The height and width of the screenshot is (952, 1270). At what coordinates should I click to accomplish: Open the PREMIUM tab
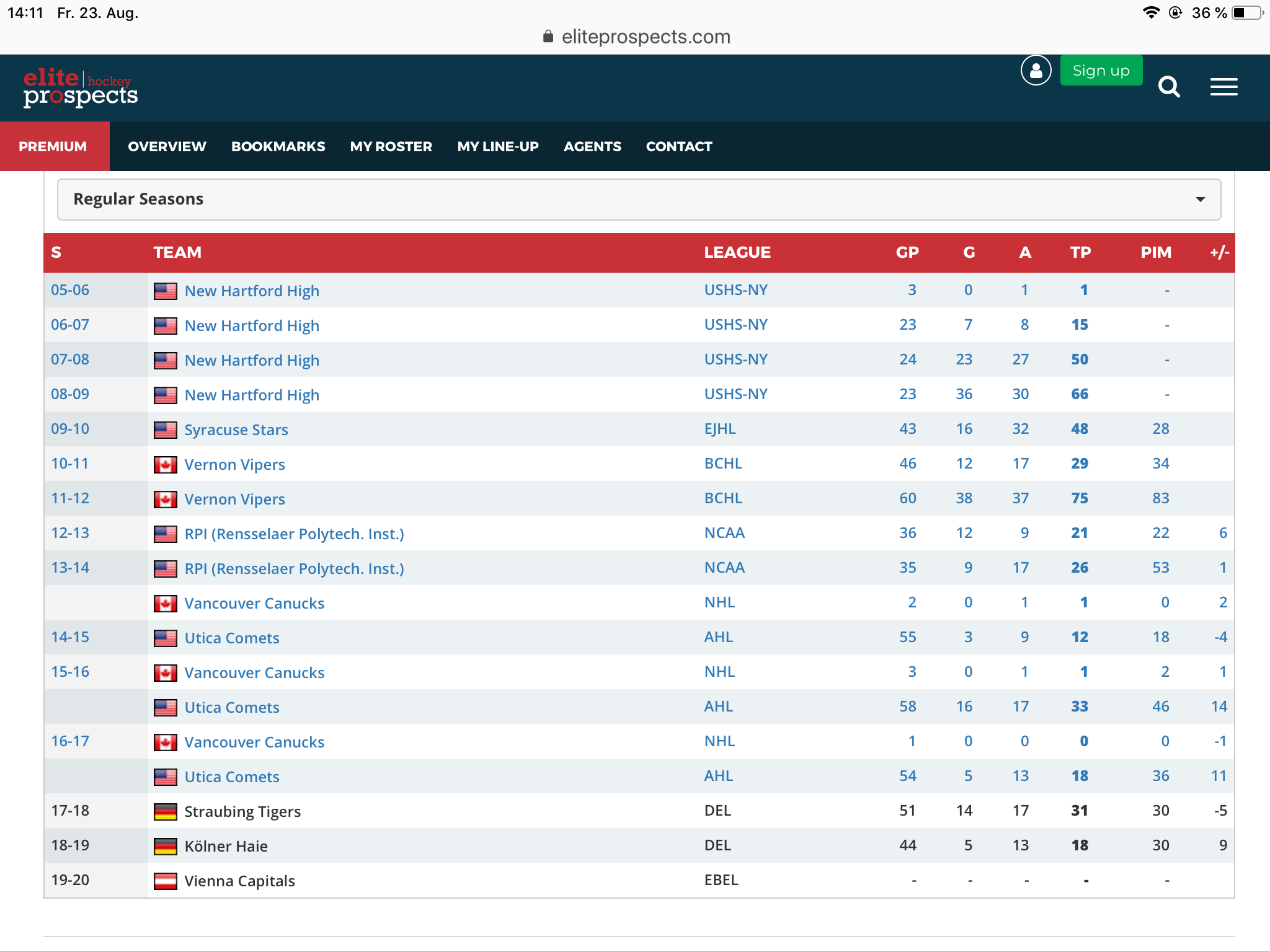click(x=53, y=147)
